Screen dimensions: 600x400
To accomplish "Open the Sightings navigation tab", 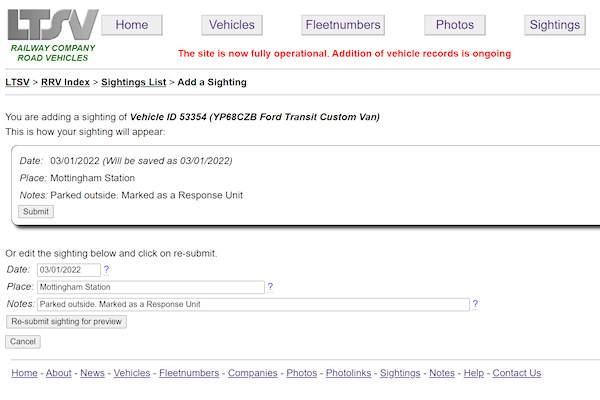I will point(555,25).
